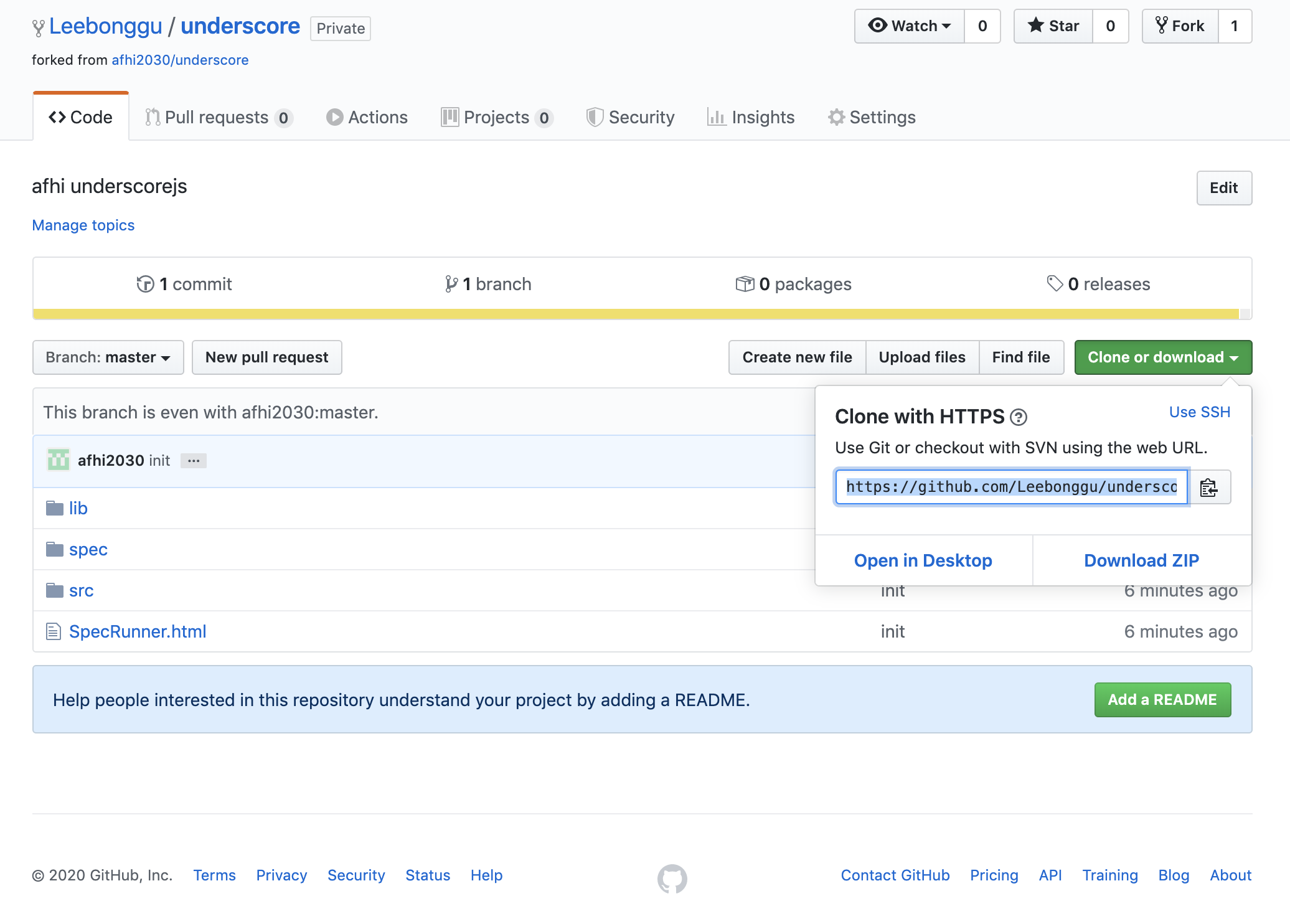1290x924 pixels.
Task: Open Privacy footer link
Action: pos(282,875)
